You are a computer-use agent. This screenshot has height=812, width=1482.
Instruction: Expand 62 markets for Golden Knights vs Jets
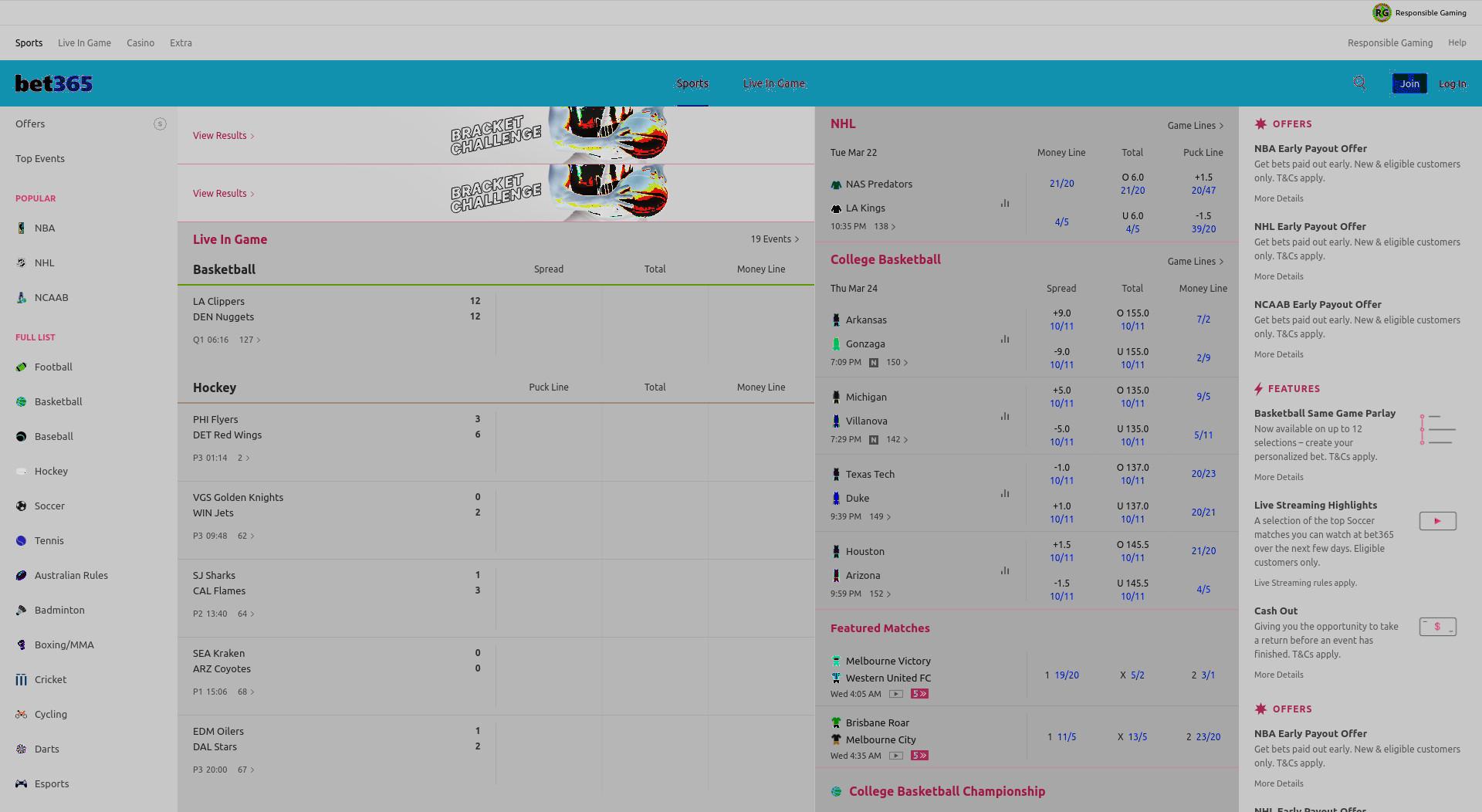coord(246,536)
